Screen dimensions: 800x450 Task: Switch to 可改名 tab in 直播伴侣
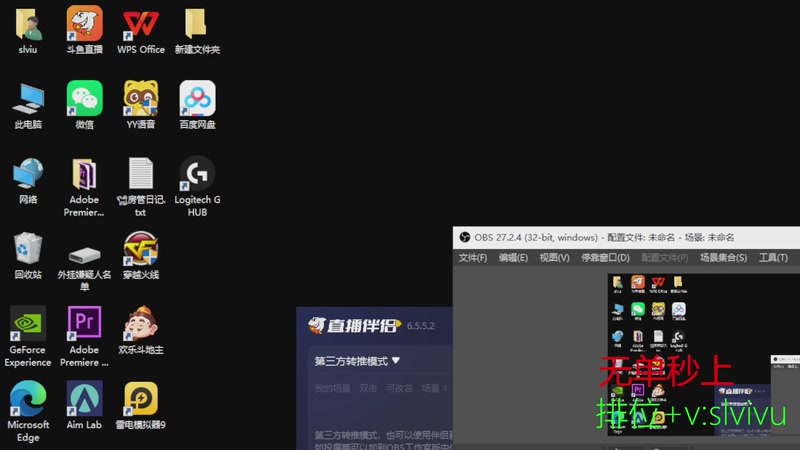point(399,388)
